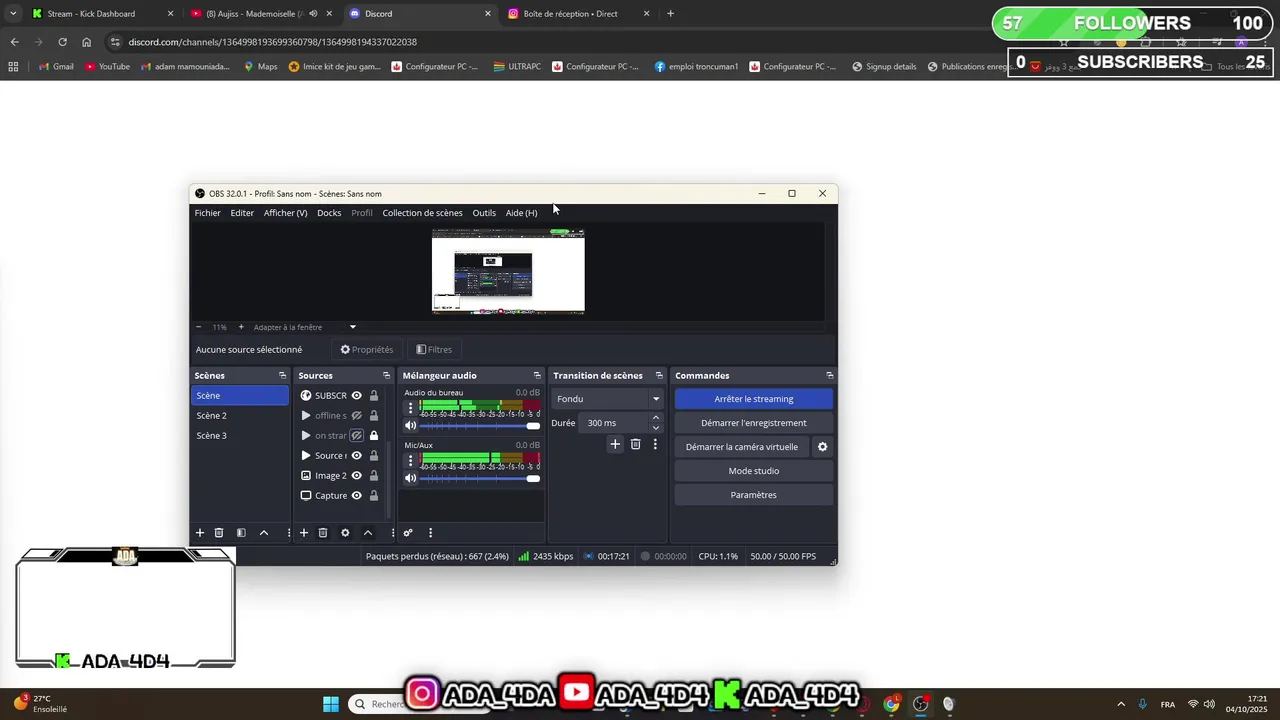
Task: Hide the Image 2 source with its eye icon
Action: coord(356,476)
